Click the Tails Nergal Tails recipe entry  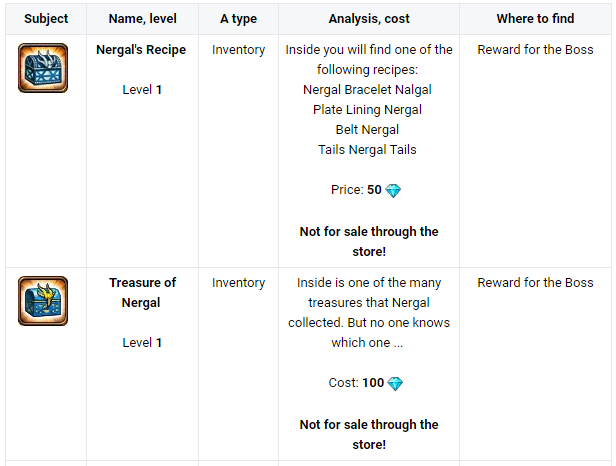[x=368, y=150]
